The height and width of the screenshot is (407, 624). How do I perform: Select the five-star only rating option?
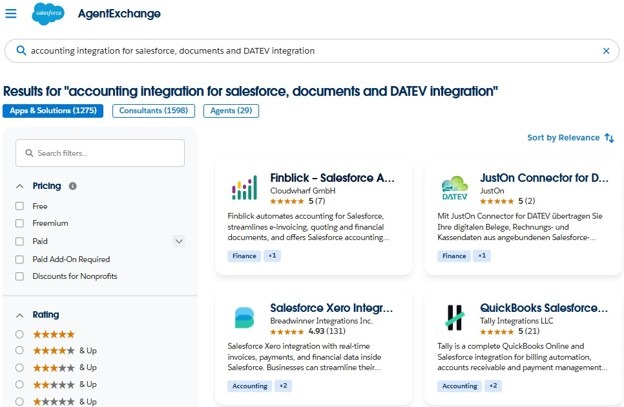pos(20,334)
